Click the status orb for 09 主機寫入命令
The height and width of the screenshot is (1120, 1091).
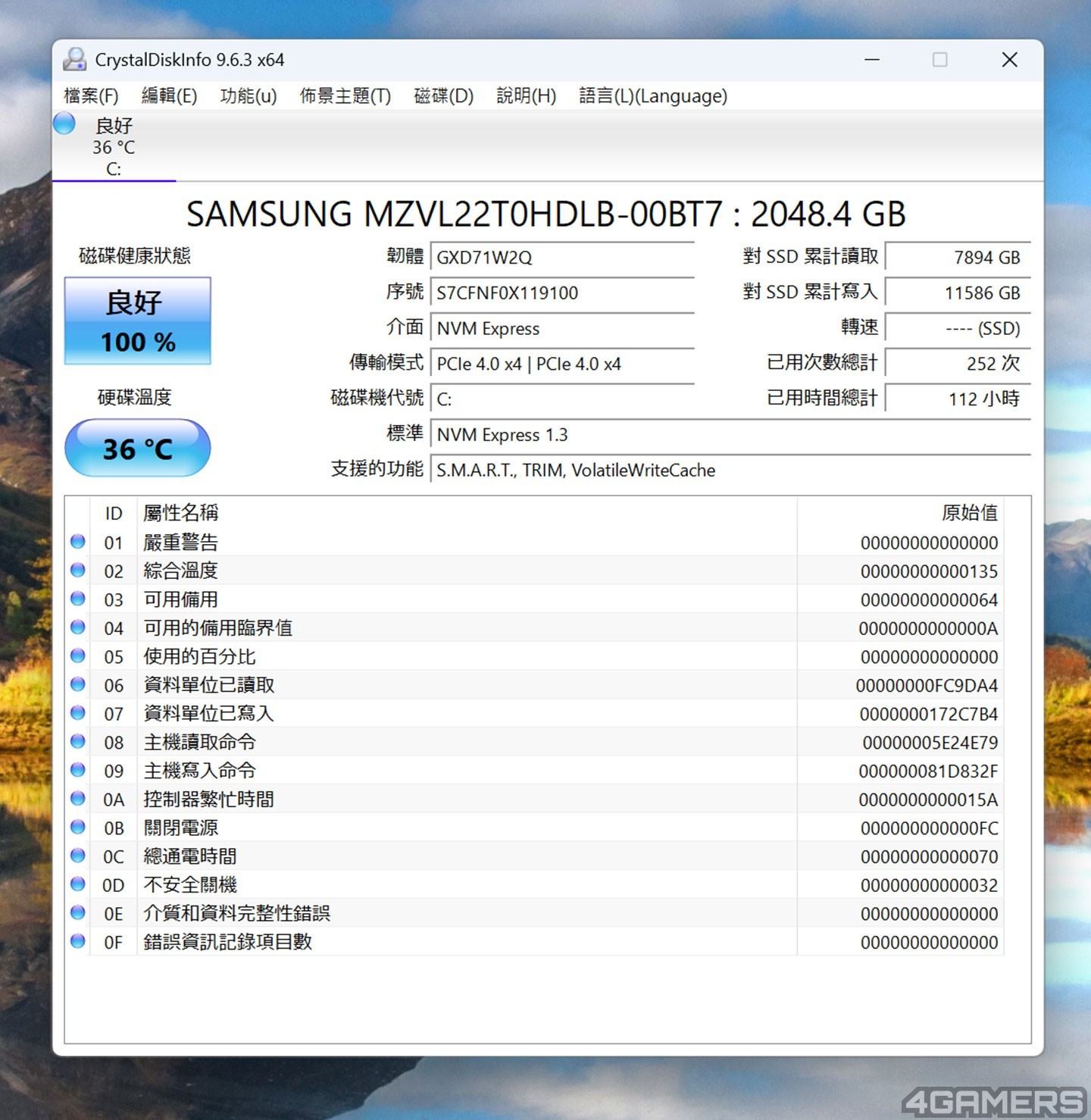pyautogui.click(x=77, y=770)
